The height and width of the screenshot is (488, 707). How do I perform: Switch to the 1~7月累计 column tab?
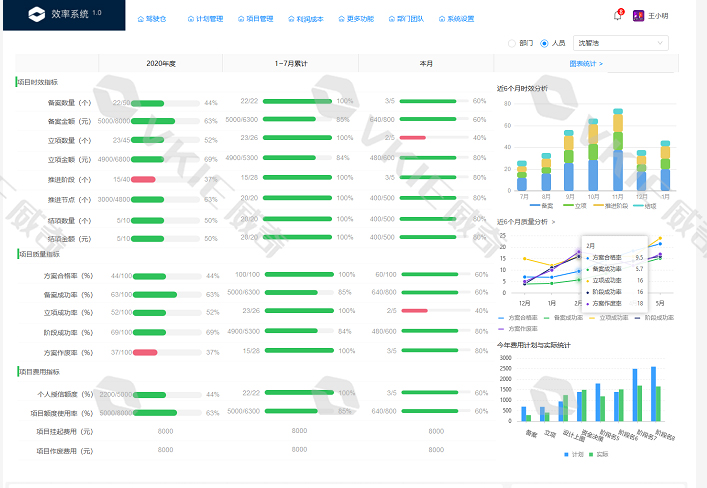(291, 63)
